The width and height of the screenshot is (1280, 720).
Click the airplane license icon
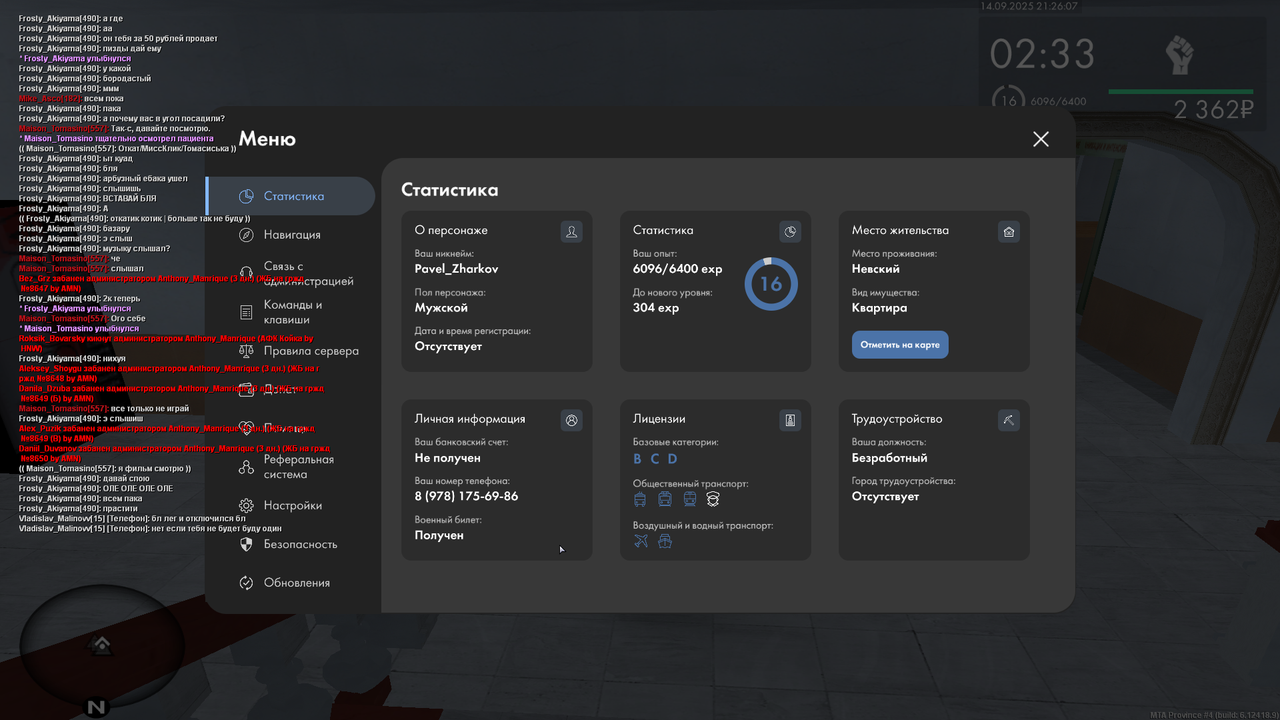click(x=641, y=541)
